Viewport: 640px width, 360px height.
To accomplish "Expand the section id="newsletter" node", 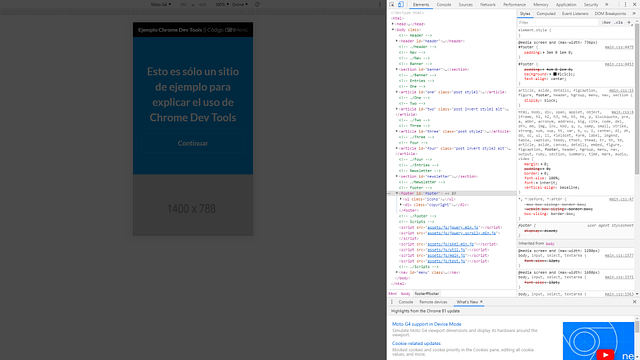I will pyautogui.click(x=397, y=176).
